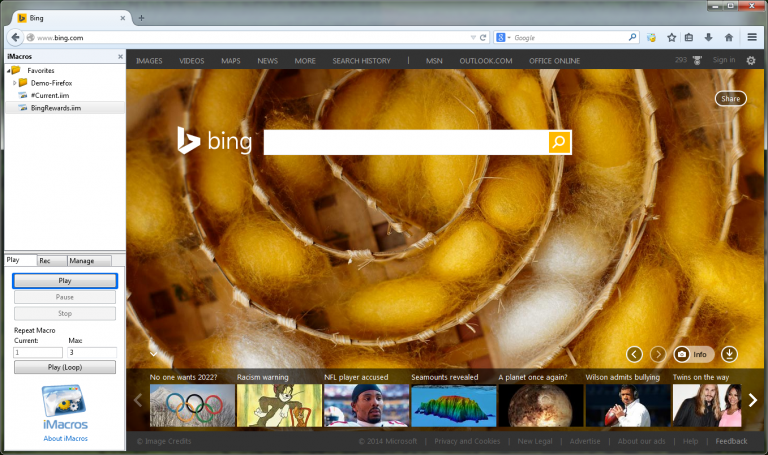Move news carousel right with the arrow

(x=753, y=400)
